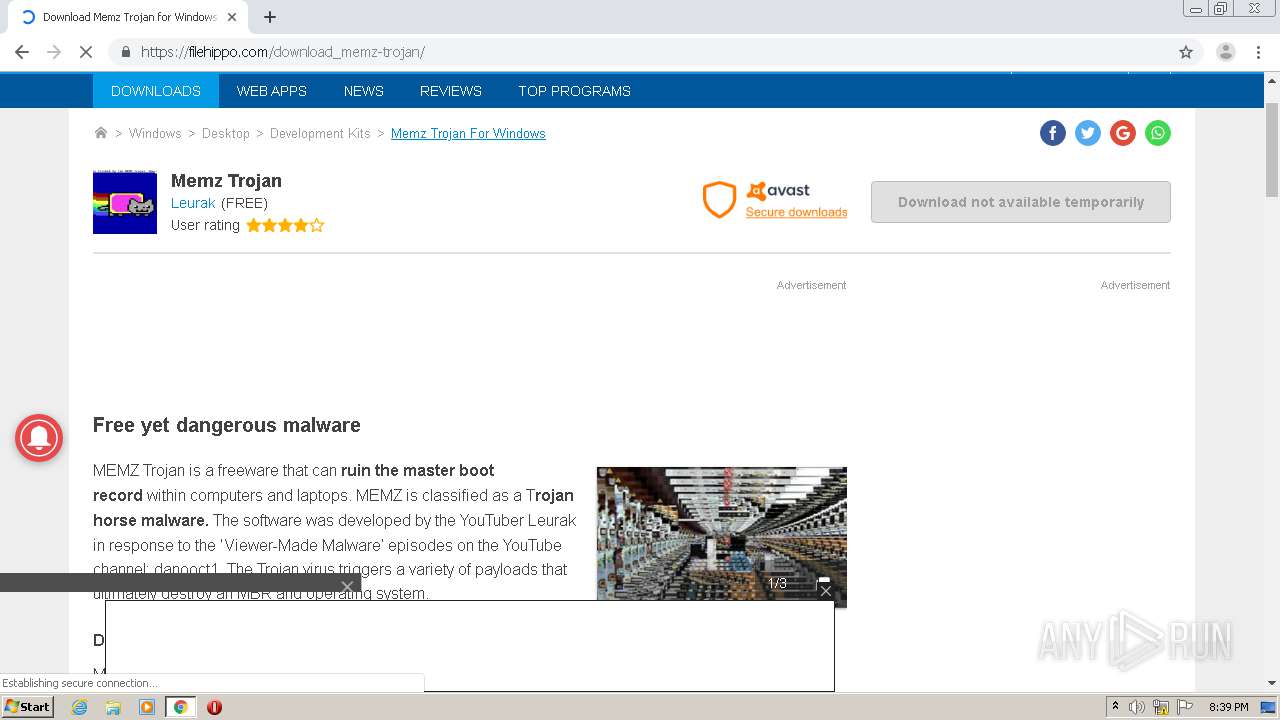Open the Leurak developer link

(x=193, y=203)
